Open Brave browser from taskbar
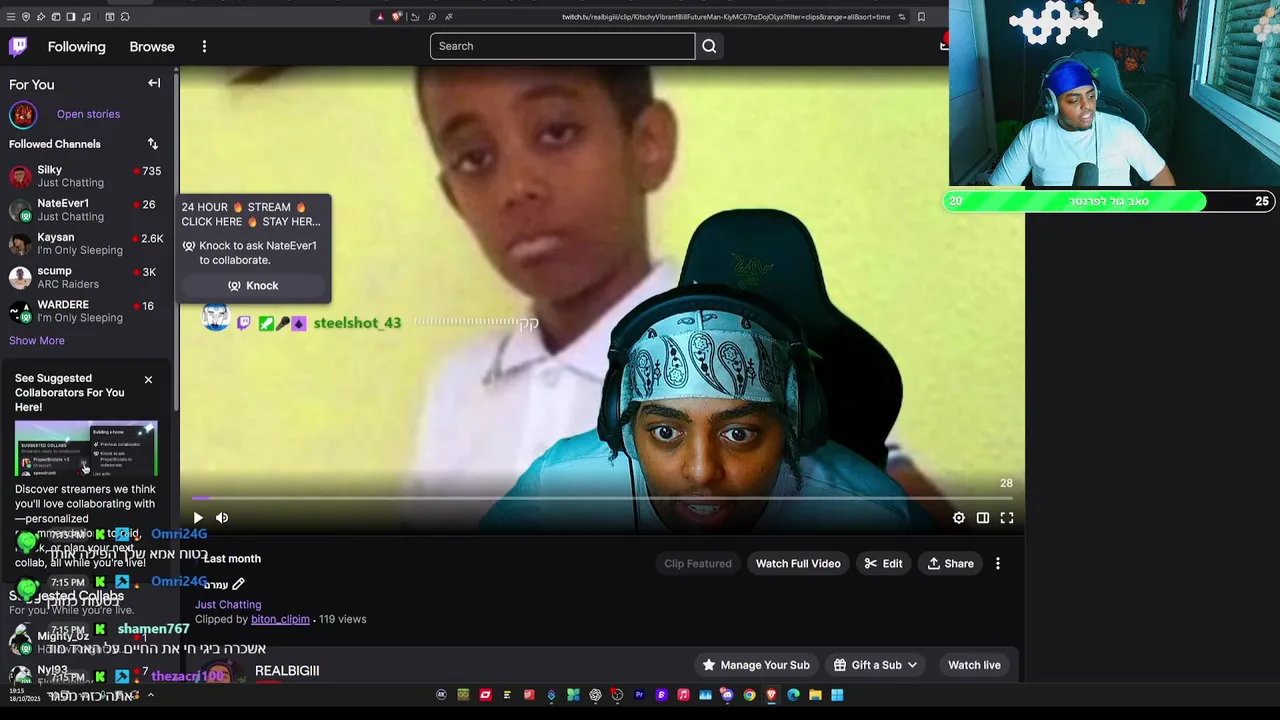Screen dimensions: 1280x720 pyautogui.click(x=771, y=695)
